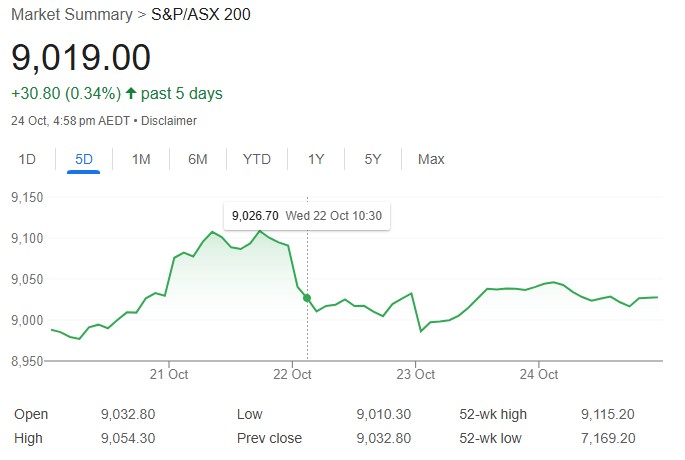Click the Market Summary breadcrumb link
Screen dimensions: 685x460
tap(71, 14)
